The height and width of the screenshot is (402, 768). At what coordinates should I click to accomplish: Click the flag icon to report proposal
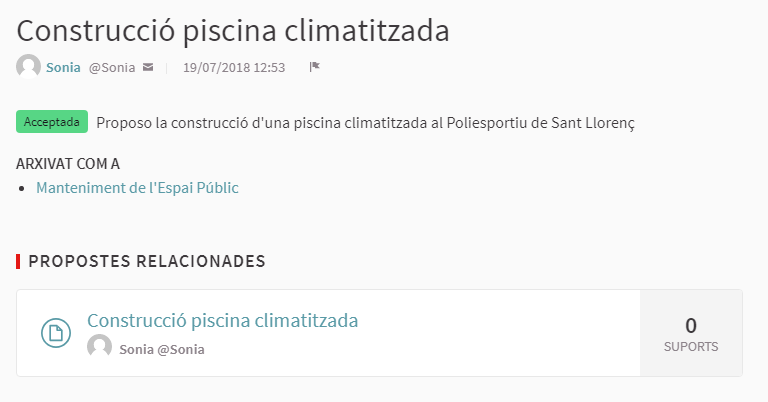coord(314,68)
